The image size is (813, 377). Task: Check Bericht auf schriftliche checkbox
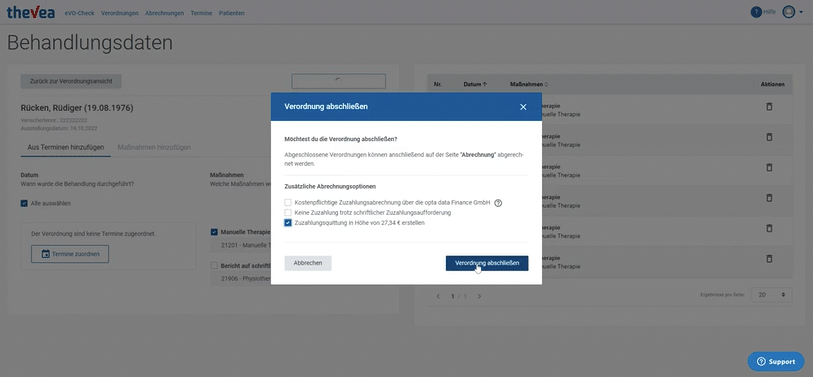pos(214,266)
